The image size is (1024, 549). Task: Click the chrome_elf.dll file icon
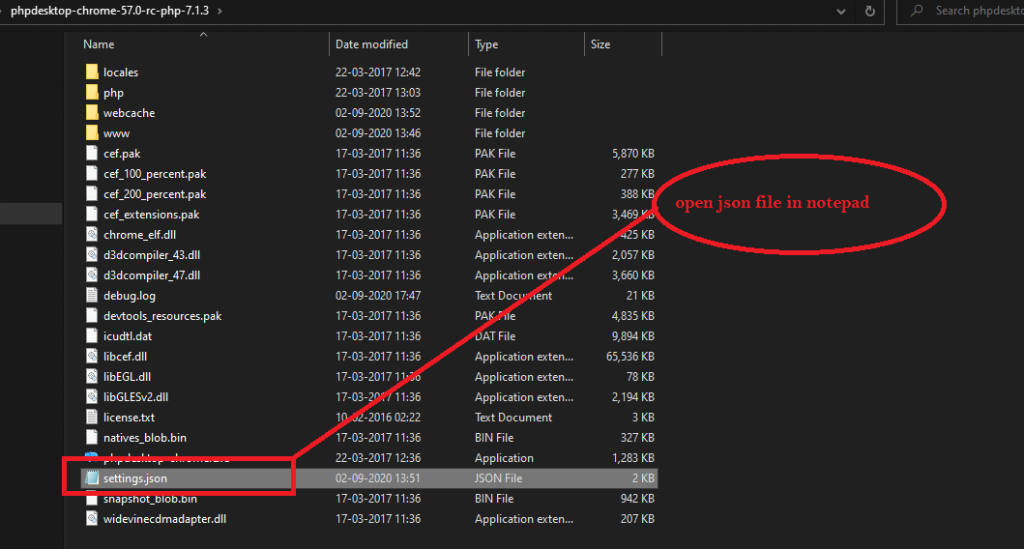(x=92, y=235)
